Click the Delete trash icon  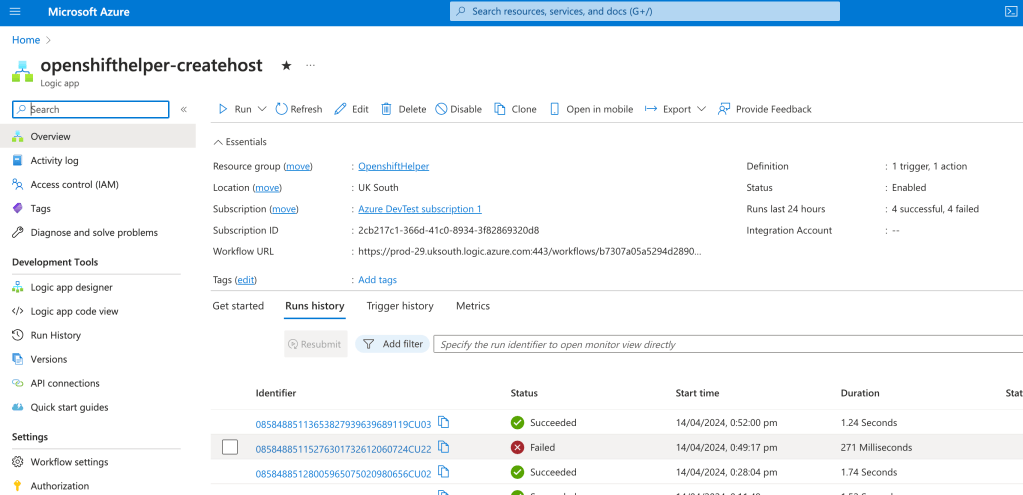point(386,109)
